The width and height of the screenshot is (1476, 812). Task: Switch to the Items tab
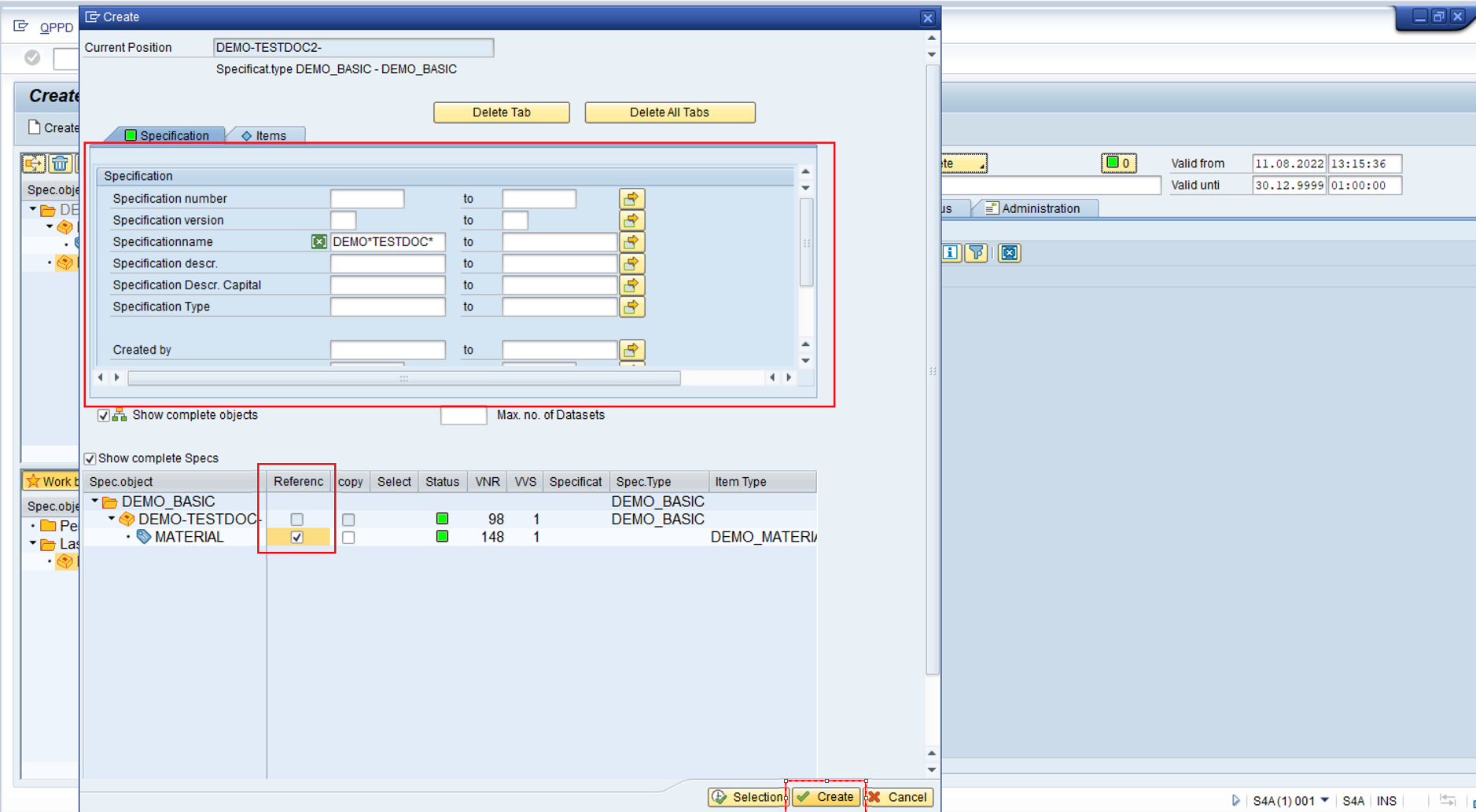click(265, 135)
